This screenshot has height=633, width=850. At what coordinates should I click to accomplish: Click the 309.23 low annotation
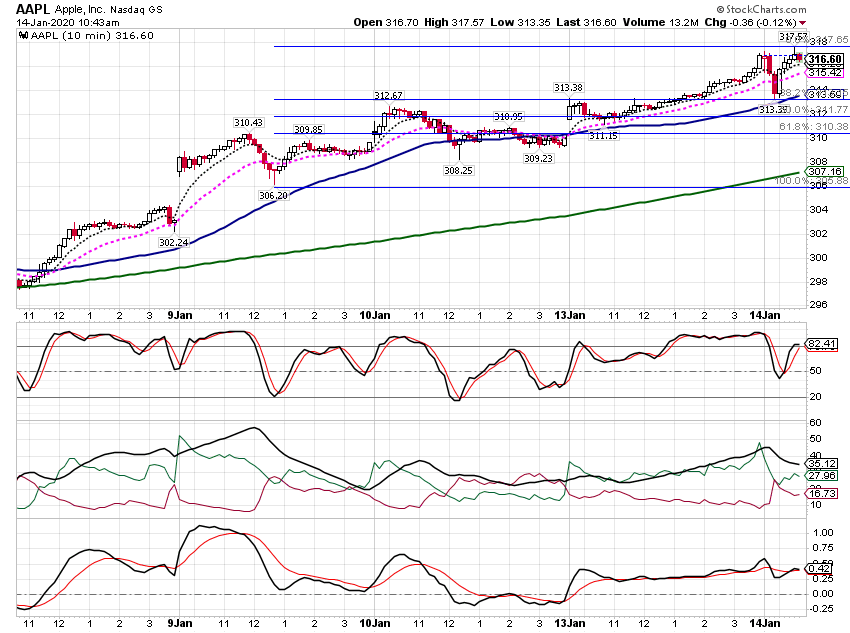[x=538, y=158]
